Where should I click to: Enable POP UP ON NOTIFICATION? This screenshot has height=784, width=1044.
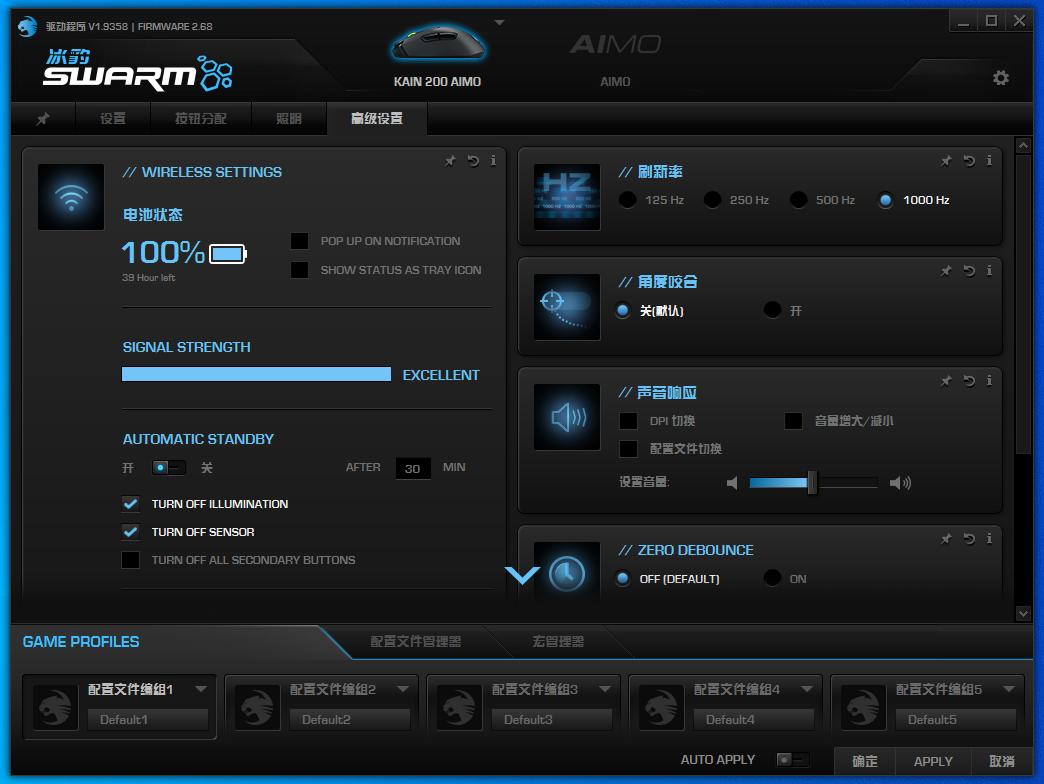click(298, 241)
